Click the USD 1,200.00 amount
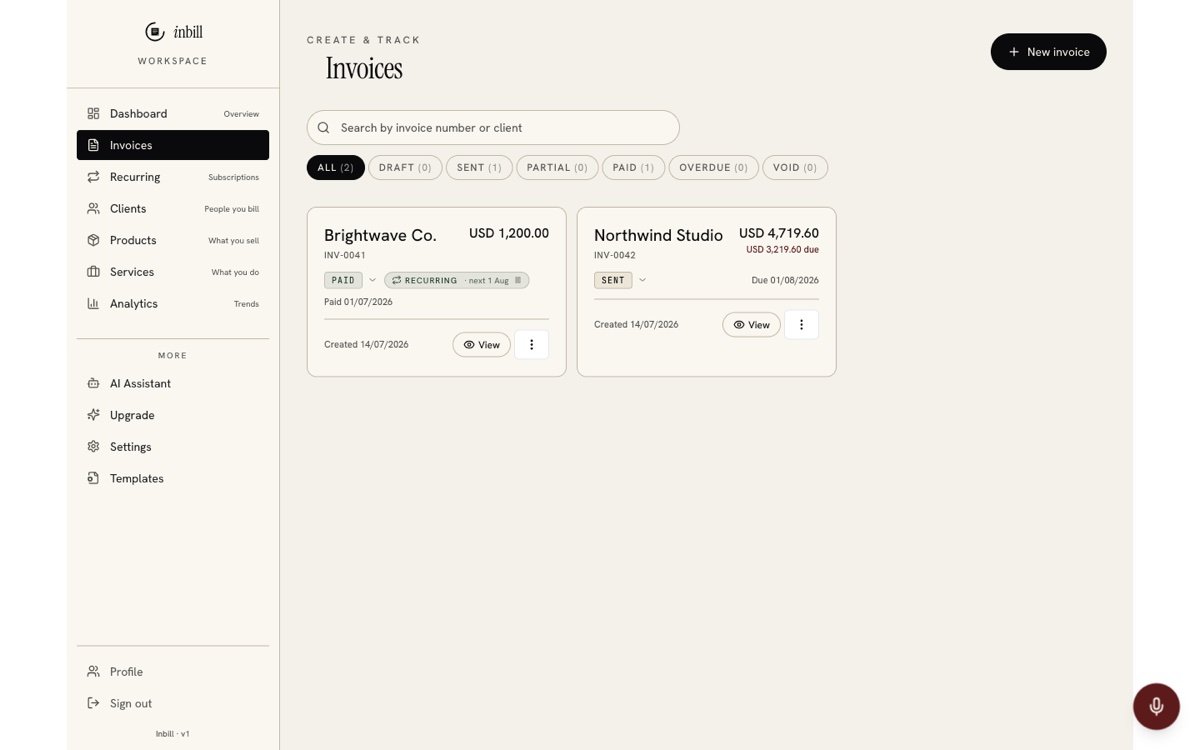The height and width of the screenshot is (750, 1200). 509,233
